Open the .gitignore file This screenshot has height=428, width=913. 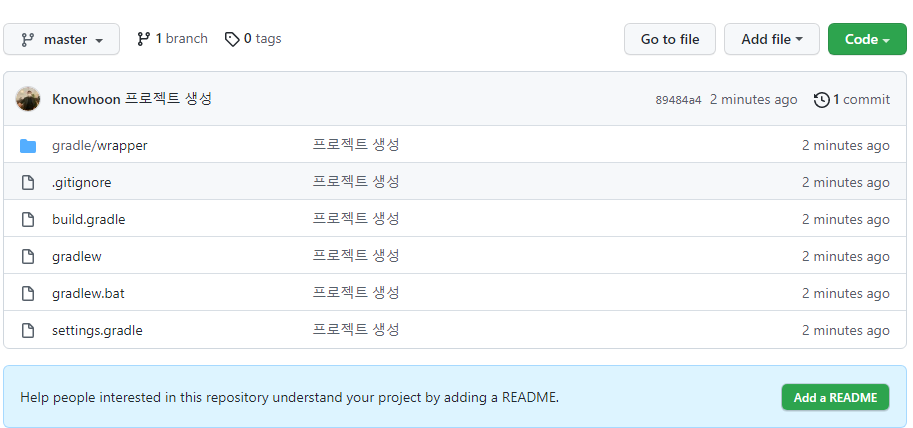click(82, 182)
